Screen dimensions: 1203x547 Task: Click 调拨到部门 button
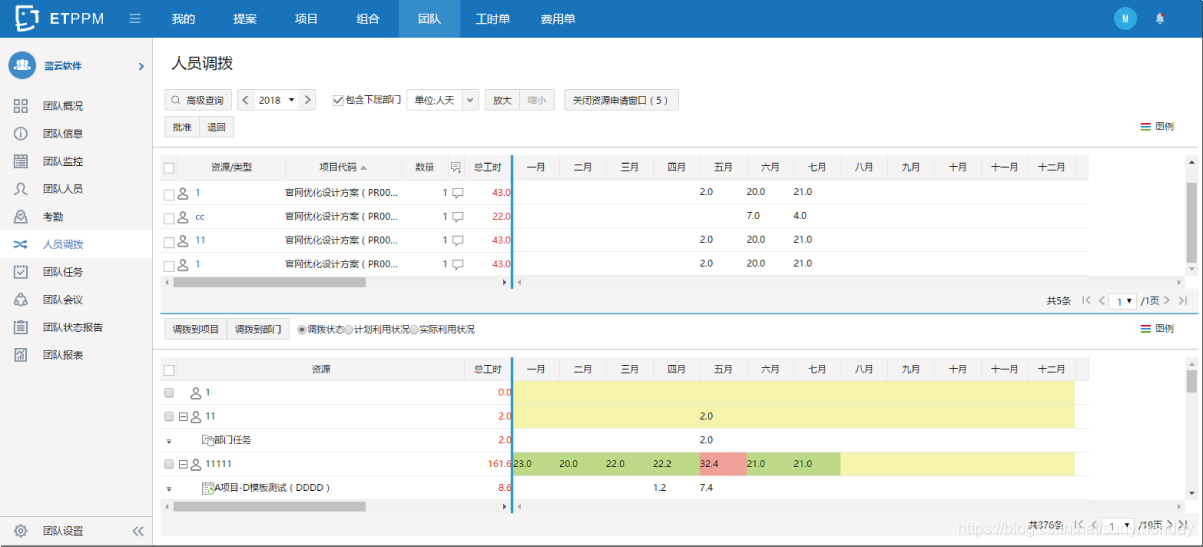[257, 330]
